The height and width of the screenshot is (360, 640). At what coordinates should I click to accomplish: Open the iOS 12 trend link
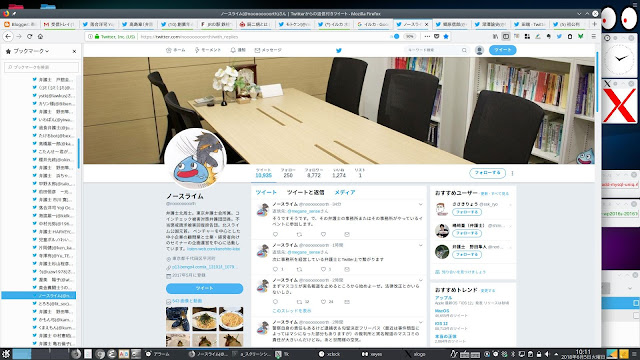coord(441,324)
